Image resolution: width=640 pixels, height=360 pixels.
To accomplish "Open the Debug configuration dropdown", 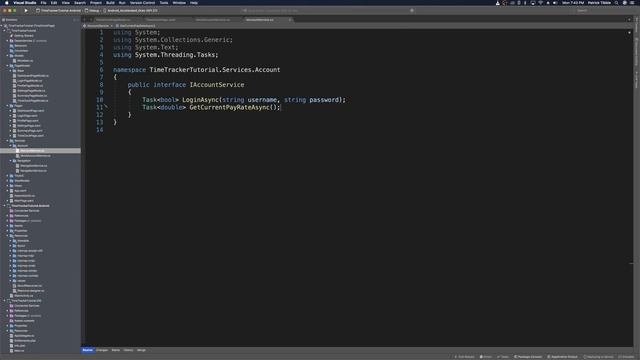I will coord(93,10).
